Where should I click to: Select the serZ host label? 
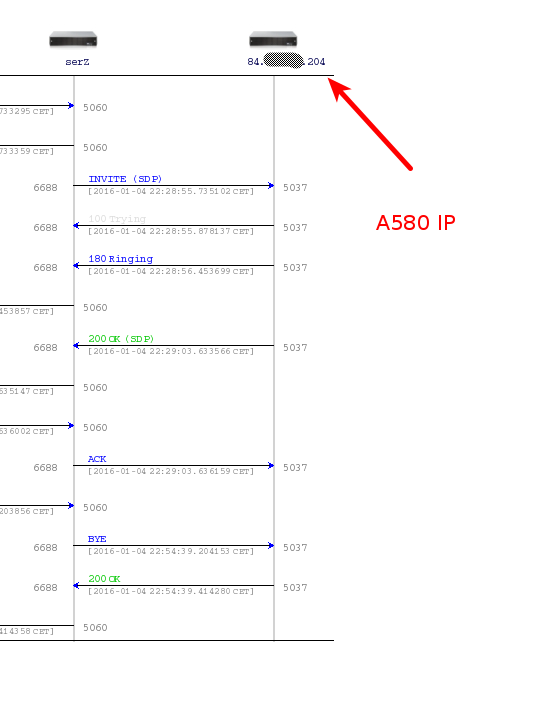77,62
